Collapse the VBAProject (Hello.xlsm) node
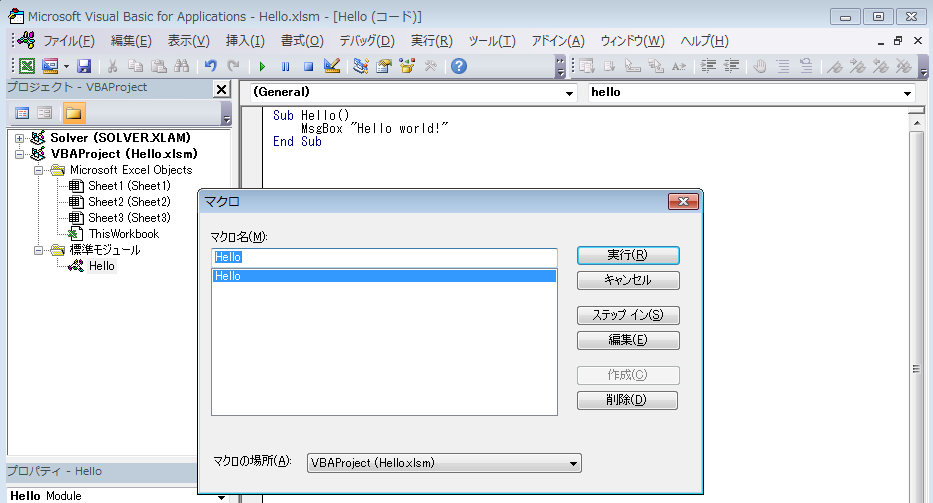The height and width of the screenshot is (503, 933). pyautogui.click(x=19, y=154)
